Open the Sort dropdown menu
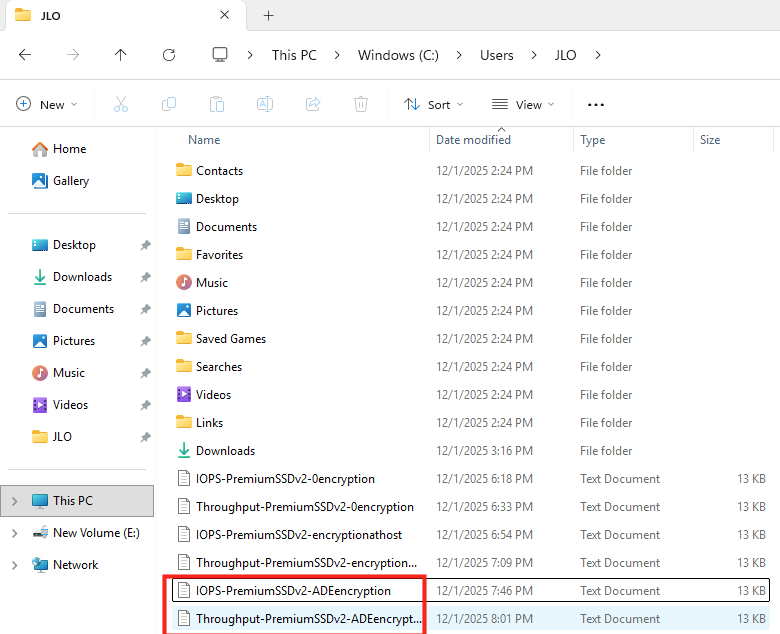780x634 pixels. click(x=433, y=104)
